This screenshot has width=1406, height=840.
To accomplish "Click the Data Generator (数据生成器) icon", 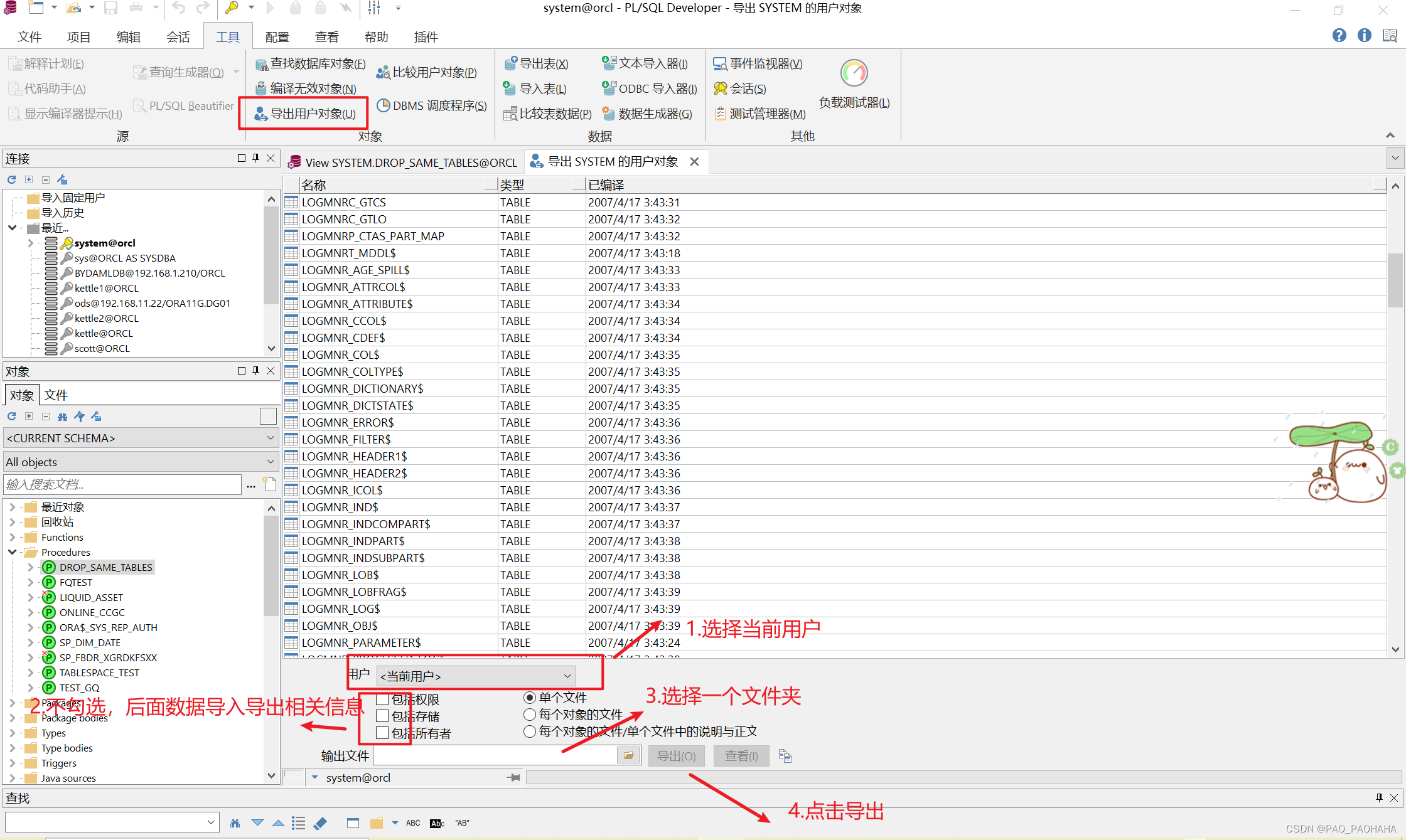I will point(608,114).
